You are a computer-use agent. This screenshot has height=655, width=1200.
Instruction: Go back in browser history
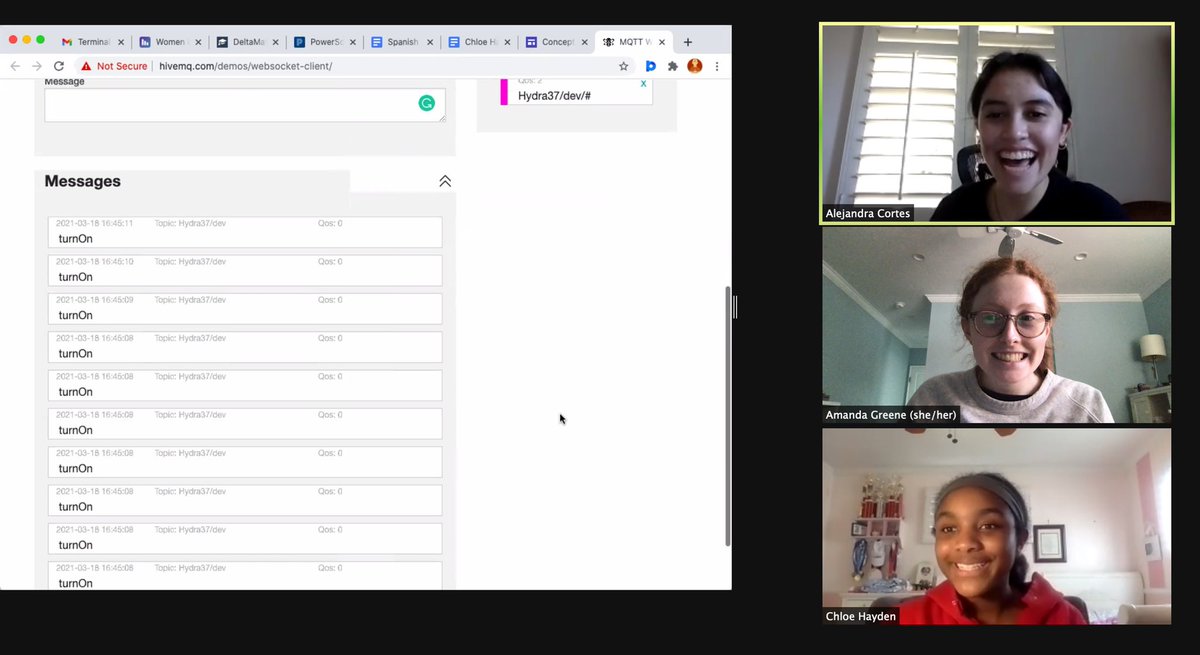point(15,66)
